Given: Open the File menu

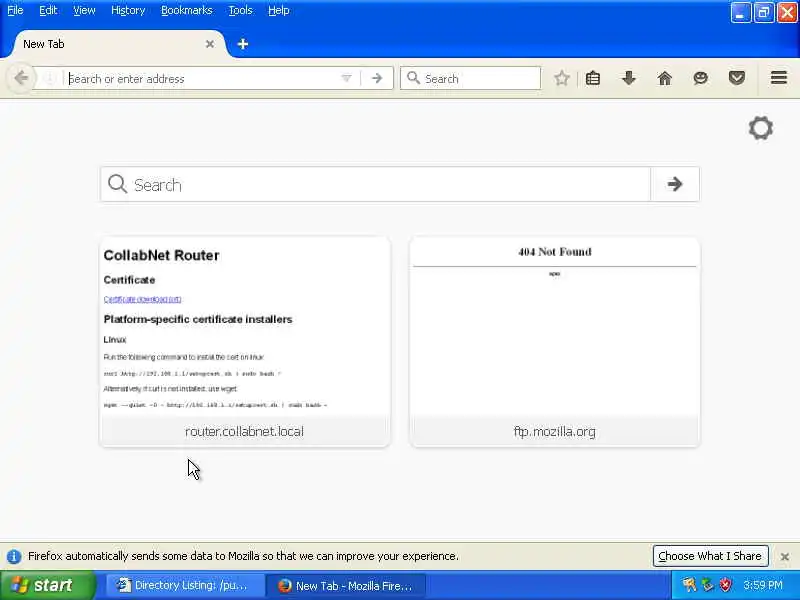Looking at the screenshot, I should [15, 10].
